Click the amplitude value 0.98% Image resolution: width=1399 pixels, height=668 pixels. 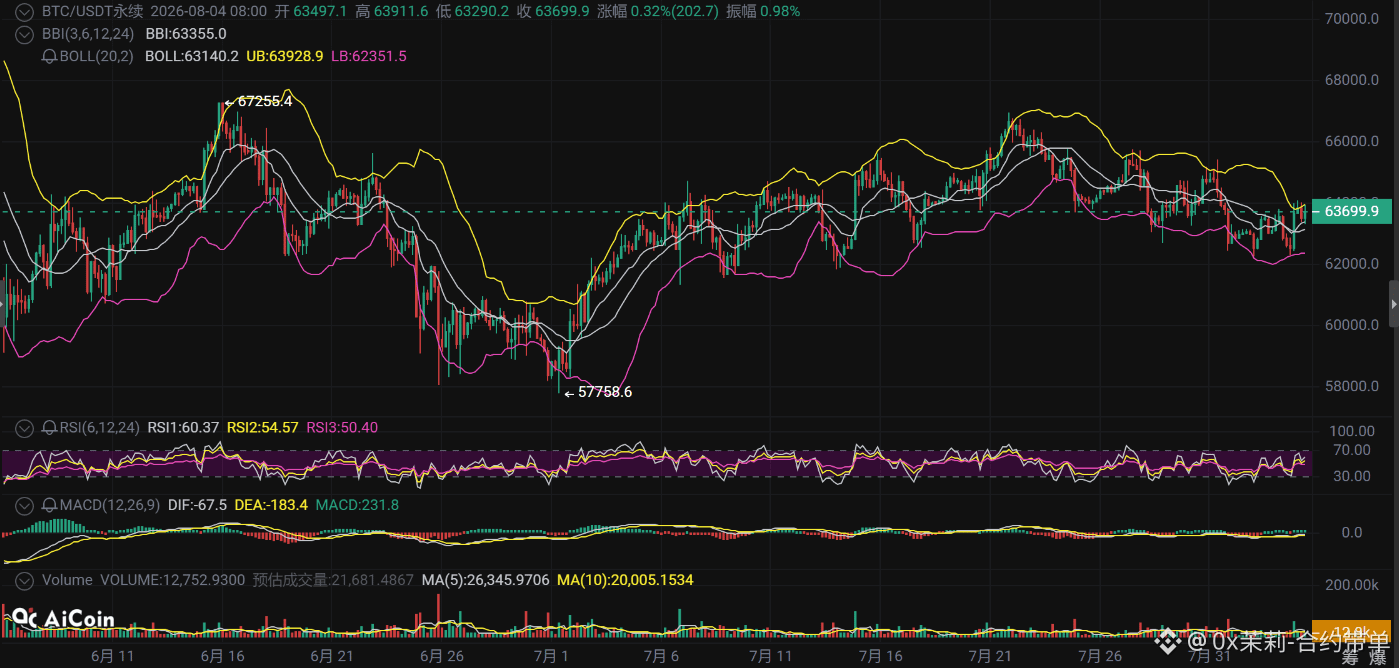pos(780,11)
